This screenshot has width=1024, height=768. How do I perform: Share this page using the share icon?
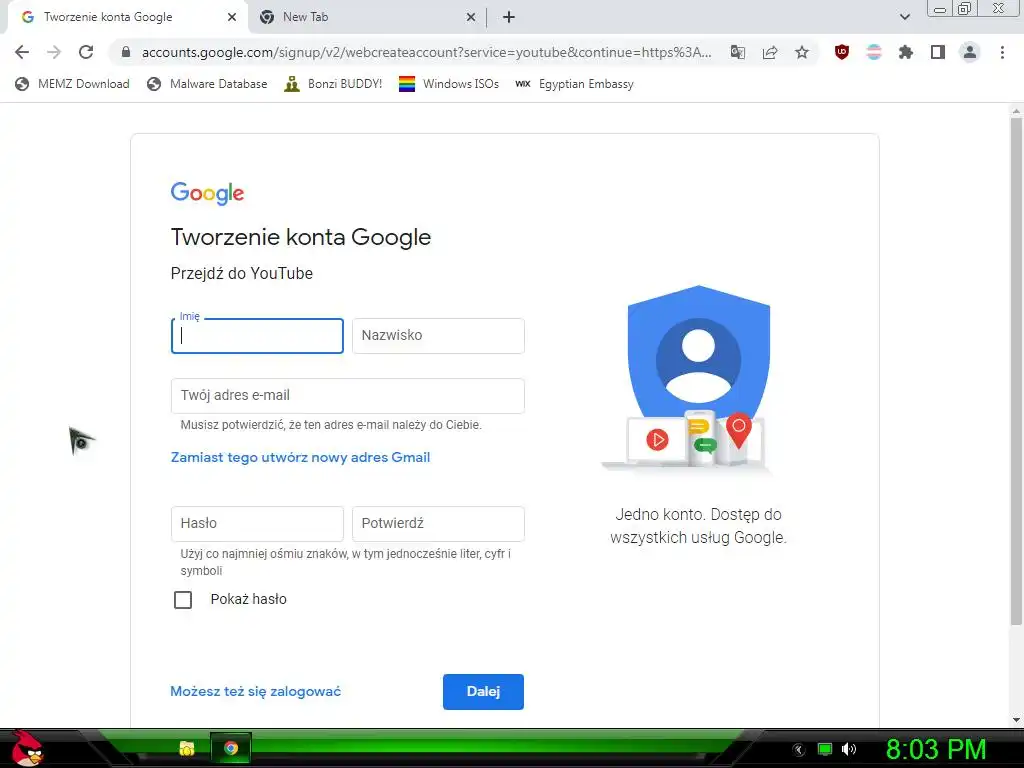pyautogui.click(x=770, y=52)
